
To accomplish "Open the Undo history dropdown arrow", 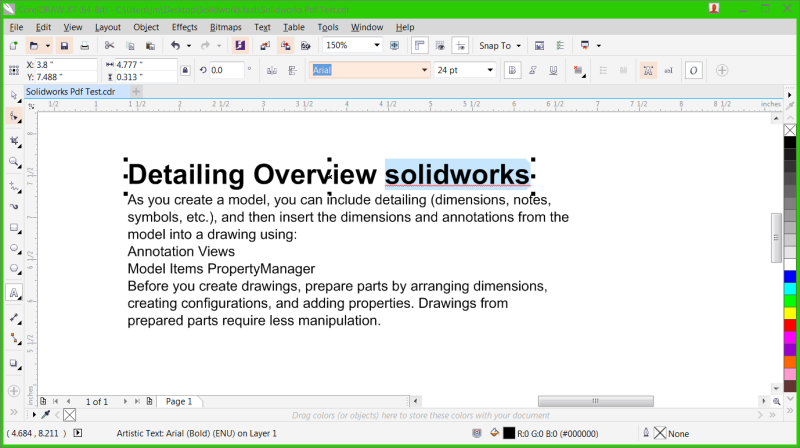I will pyautogui.click(x=189, y=46).
